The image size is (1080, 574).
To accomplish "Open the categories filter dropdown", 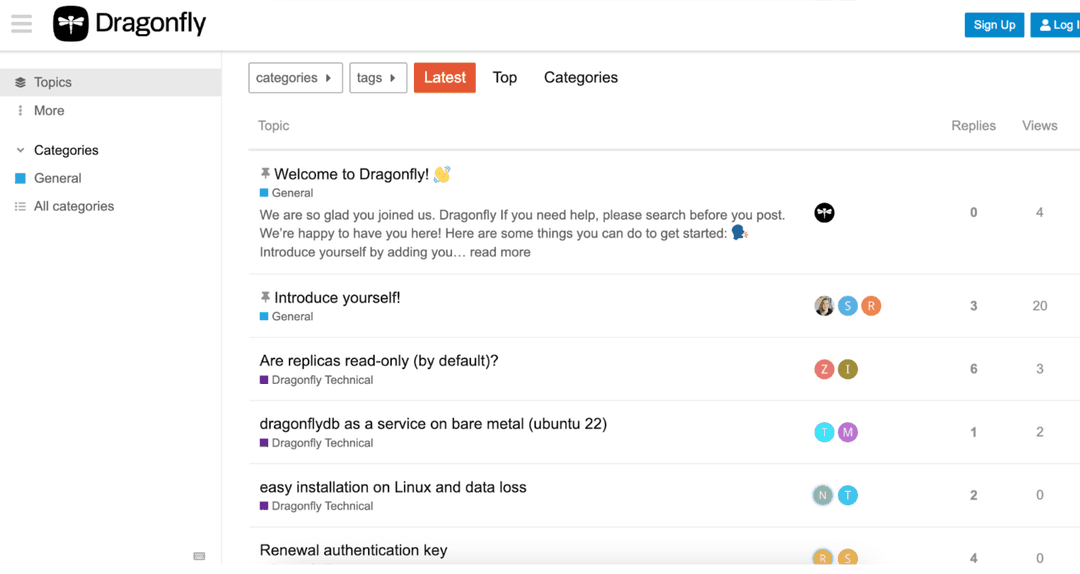I will click(295, 78).
